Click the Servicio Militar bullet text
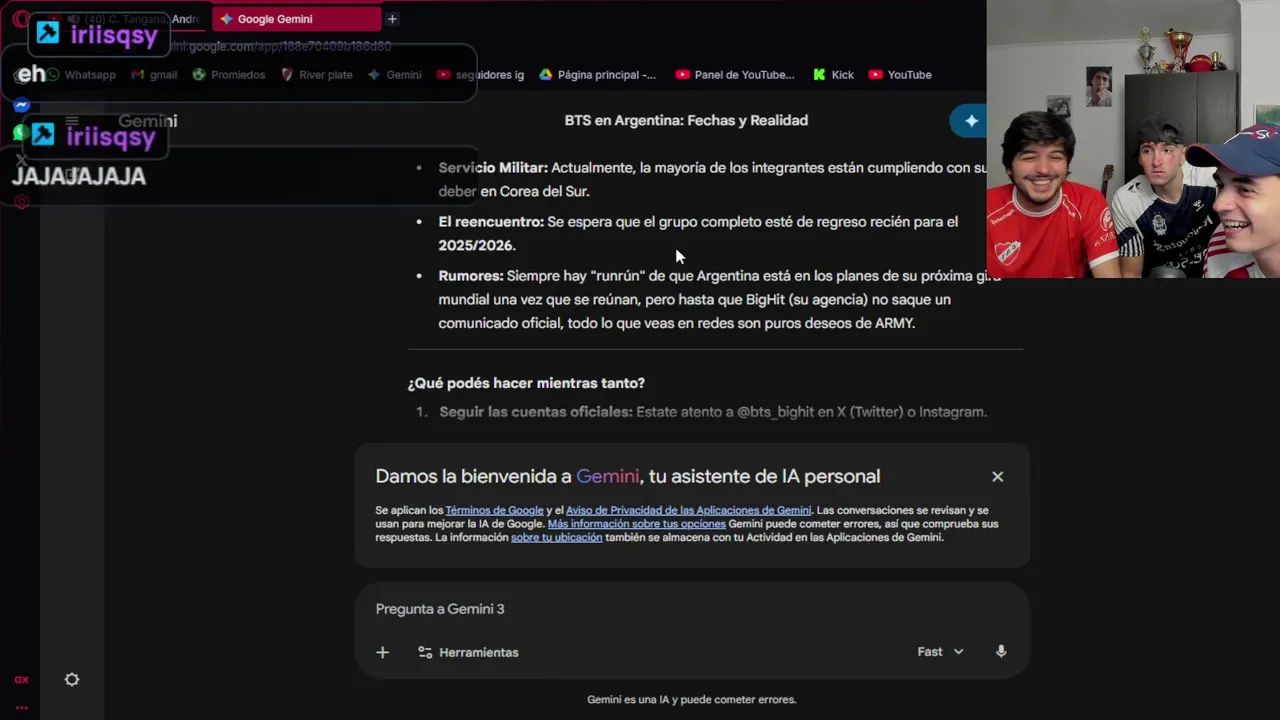This screenshot has height=720, width=1280. (712, 180)
